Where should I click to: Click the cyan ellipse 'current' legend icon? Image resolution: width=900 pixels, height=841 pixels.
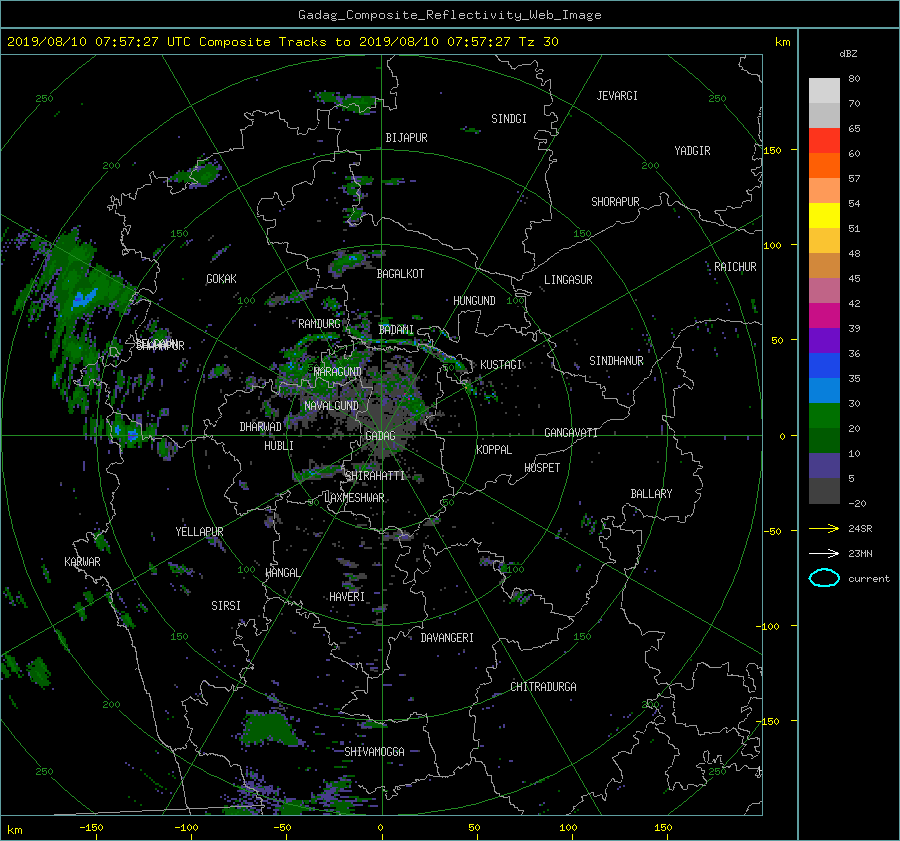point(824,578)
